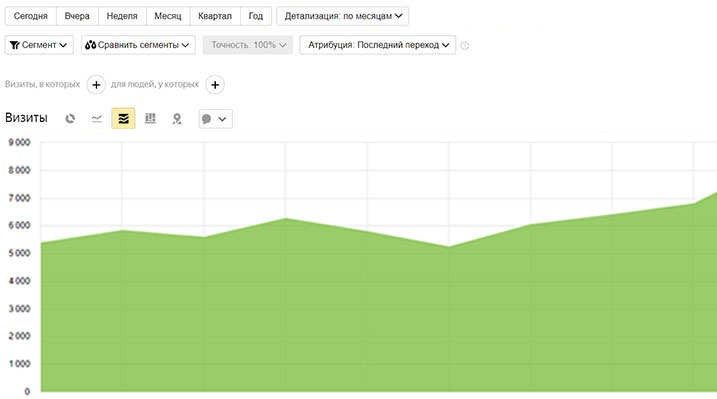Open the Точность: 100% dropdown

248,45
